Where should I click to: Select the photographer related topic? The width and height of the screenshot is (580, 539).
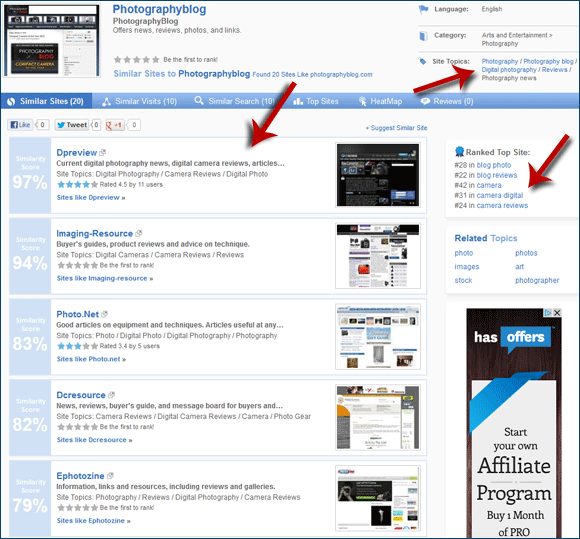tap(537, 280)
